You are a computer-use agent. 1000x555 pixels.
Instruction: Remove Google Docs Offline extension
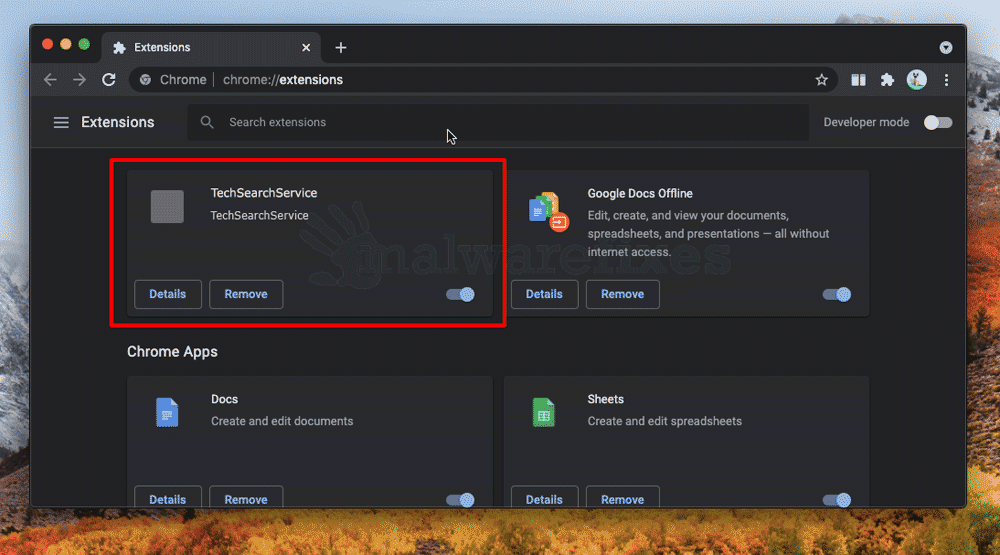(x=622, y=294)
